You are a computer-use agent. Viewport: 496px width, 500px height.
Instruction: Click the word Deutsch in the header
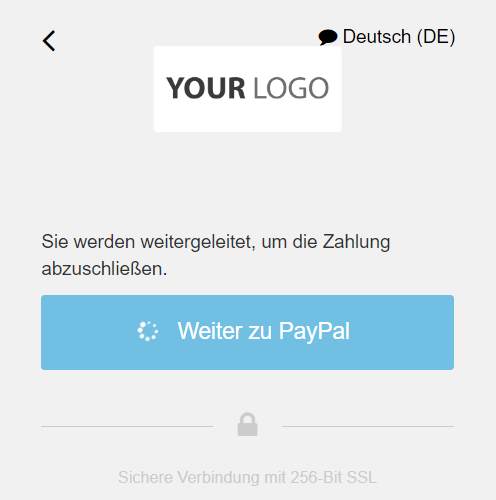377,36
